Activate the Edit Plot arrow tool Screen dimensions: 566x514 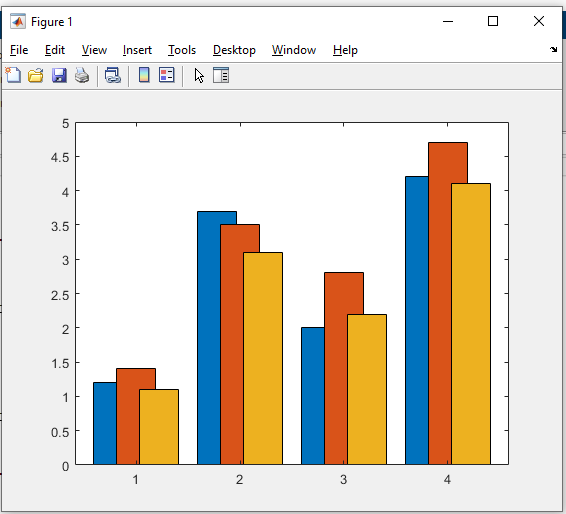click(199, 76)
